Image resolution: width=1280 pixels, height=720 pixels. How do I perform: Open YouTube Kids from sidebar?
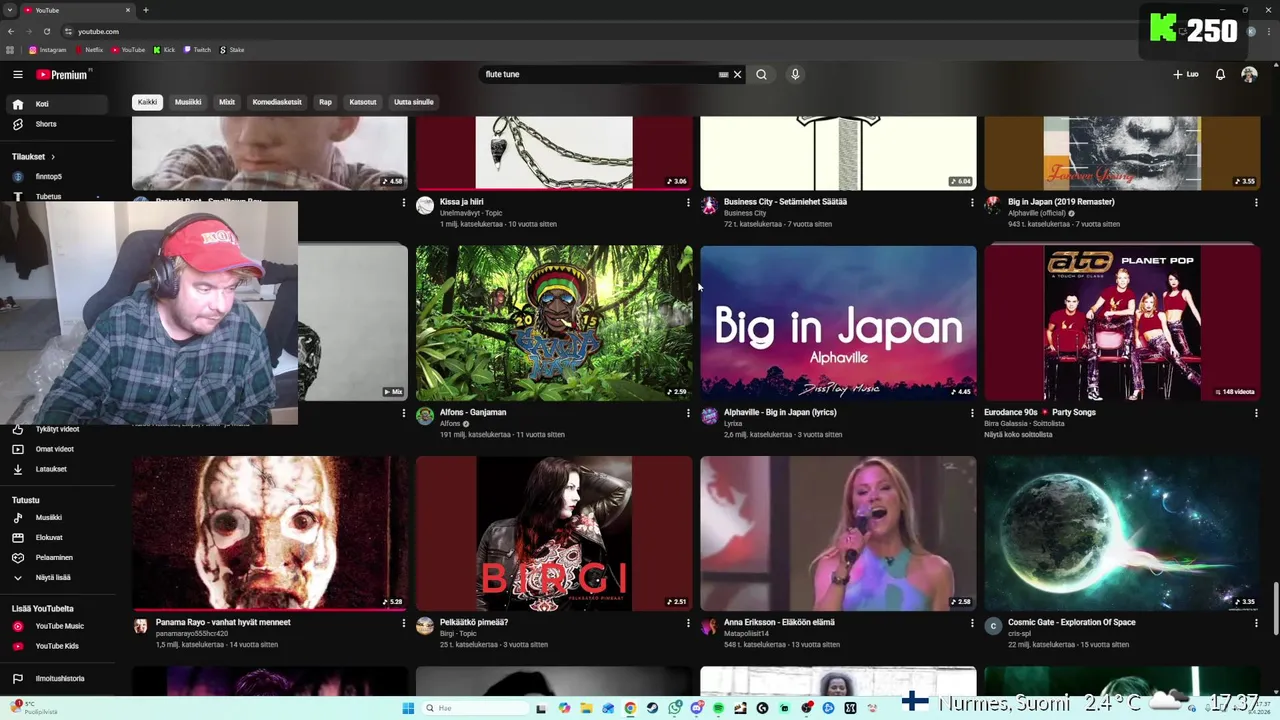[57, 646]
